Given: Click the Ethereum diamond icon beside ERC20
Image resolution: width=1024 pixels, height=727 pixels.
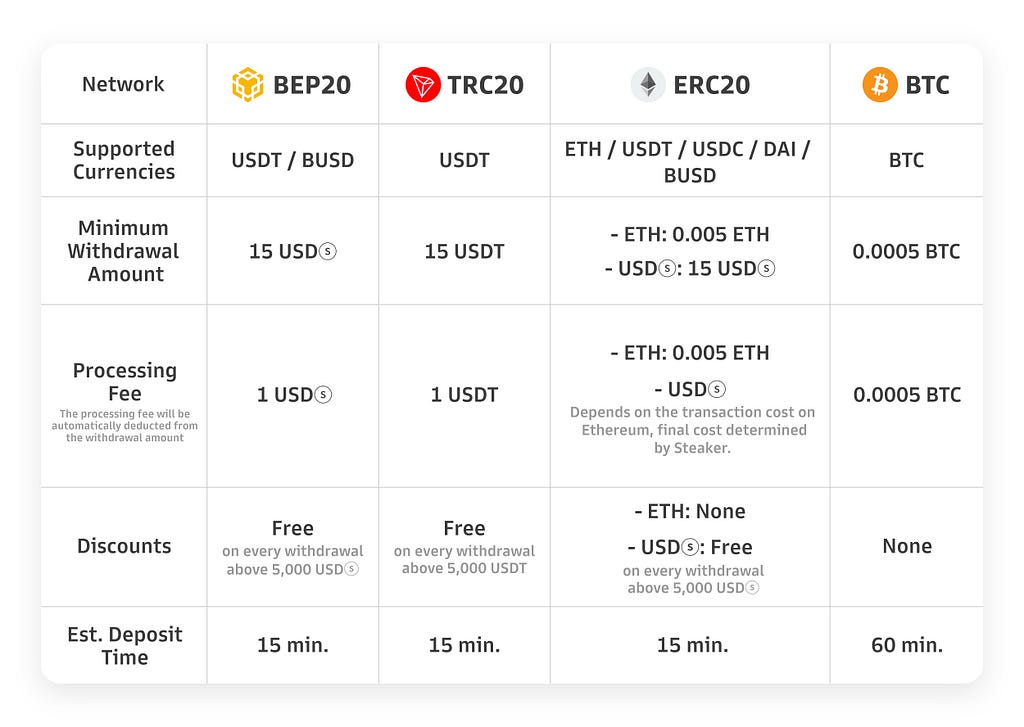Looking at the screenshot, I should pyautogui.click(x=648, y=85).
